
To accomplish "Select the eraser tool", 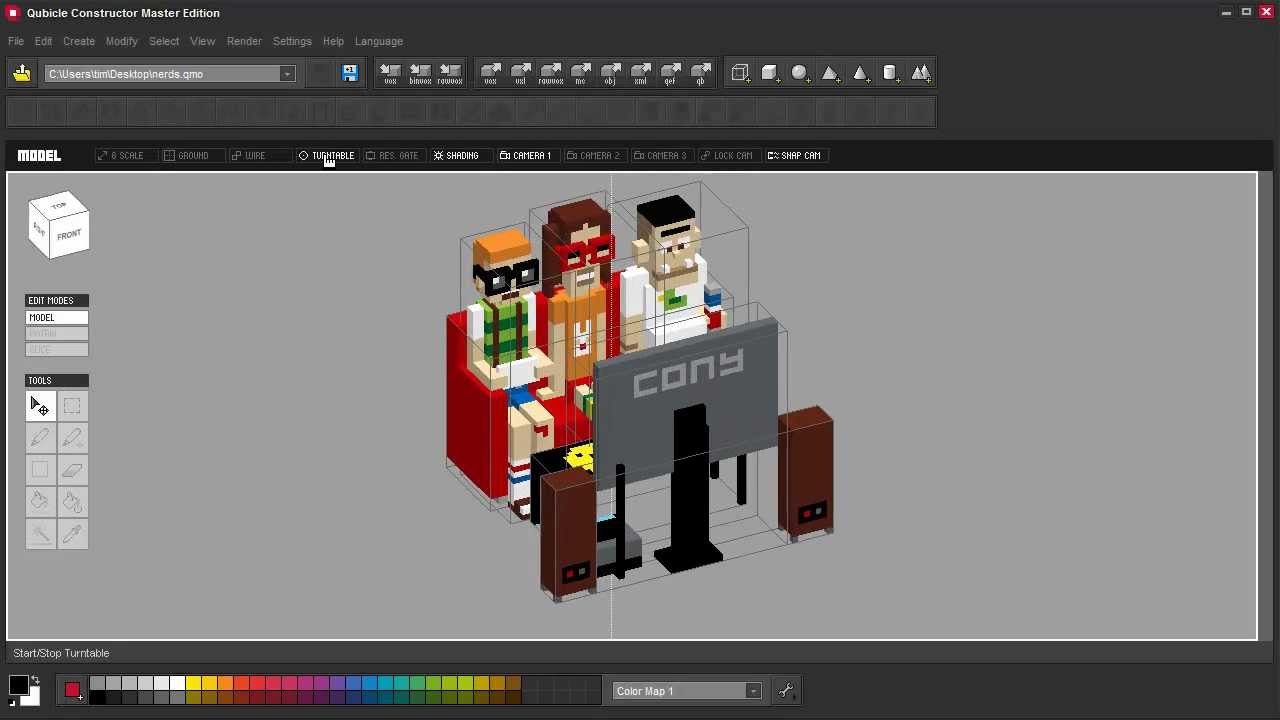I will click(x=72, y=469).
